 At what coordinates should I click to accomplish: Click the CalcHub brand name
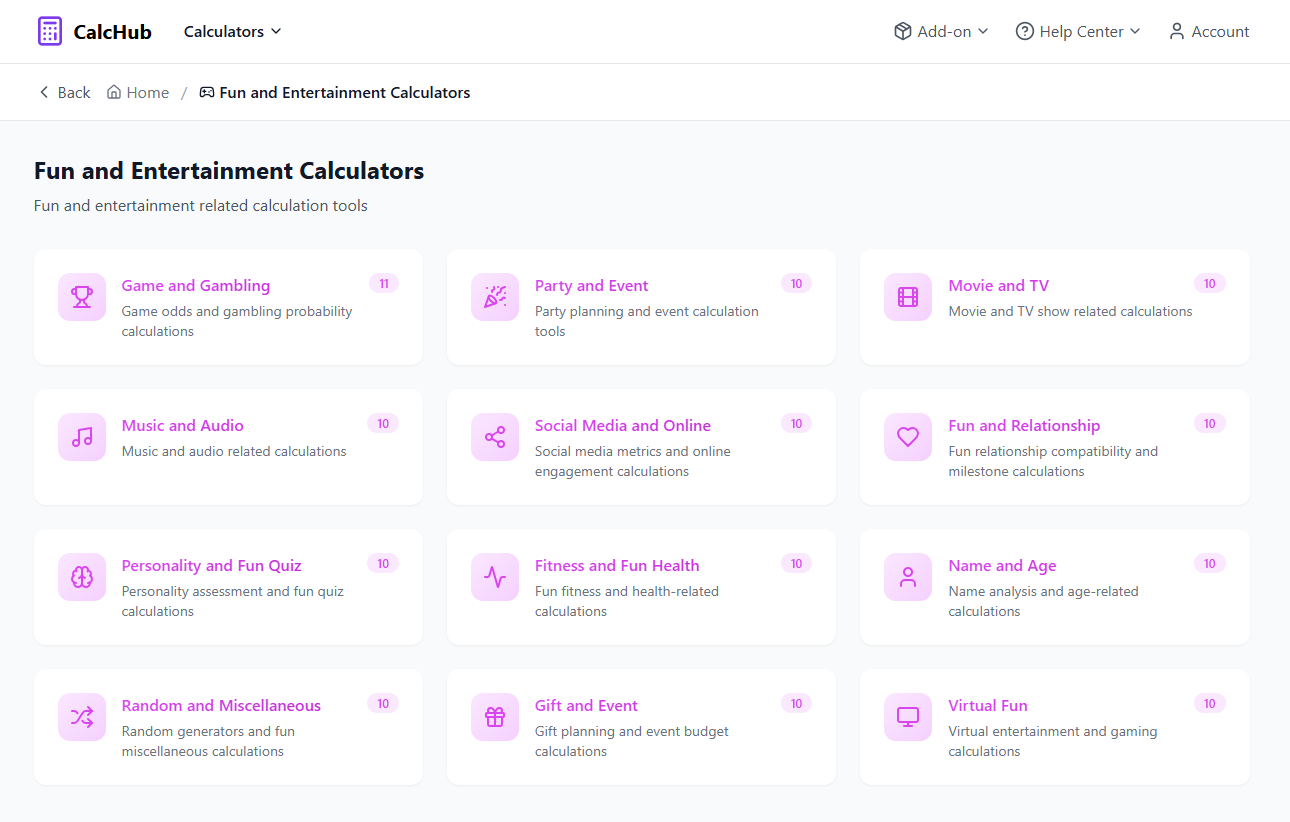(113, 31)
